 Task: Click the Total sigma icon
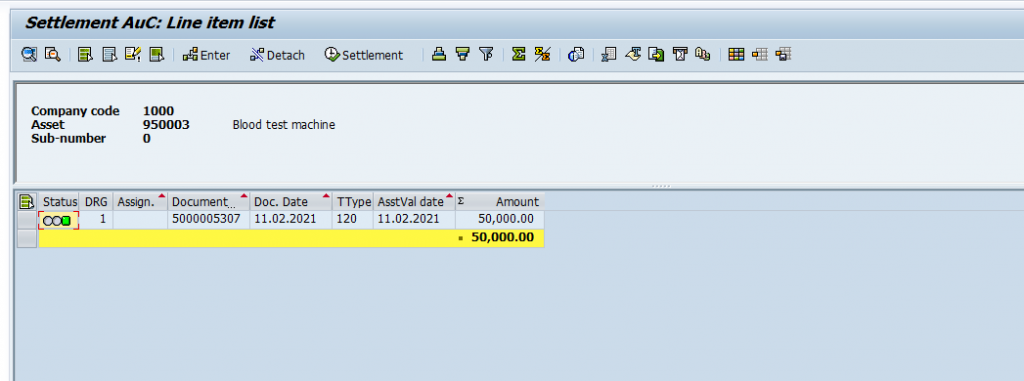coord(519,54)
